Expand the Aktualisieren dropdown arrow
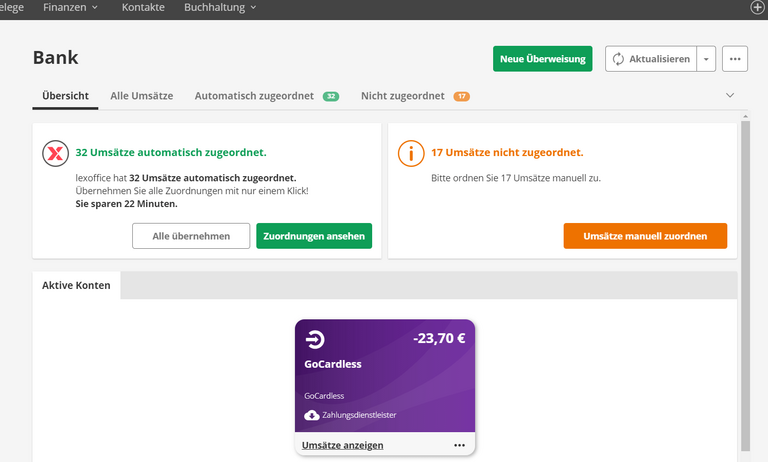The width and height of the screenshot is (768, 462). point(705,59)
